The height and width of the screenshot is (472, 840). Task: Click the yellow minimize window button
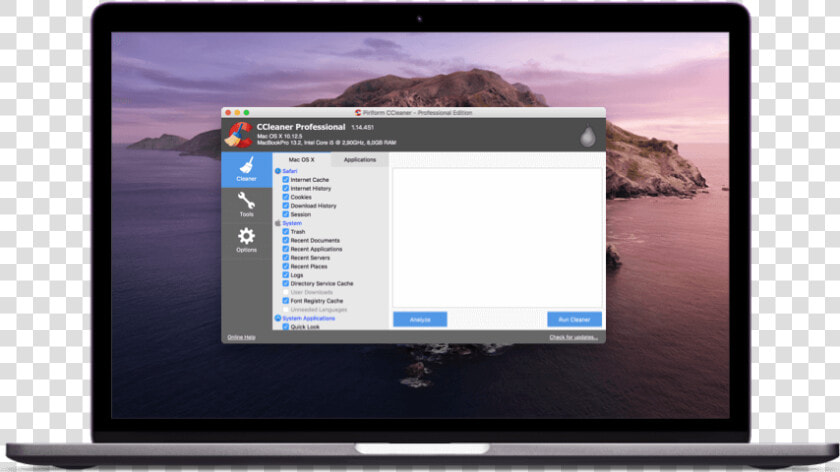pos(237,113)
